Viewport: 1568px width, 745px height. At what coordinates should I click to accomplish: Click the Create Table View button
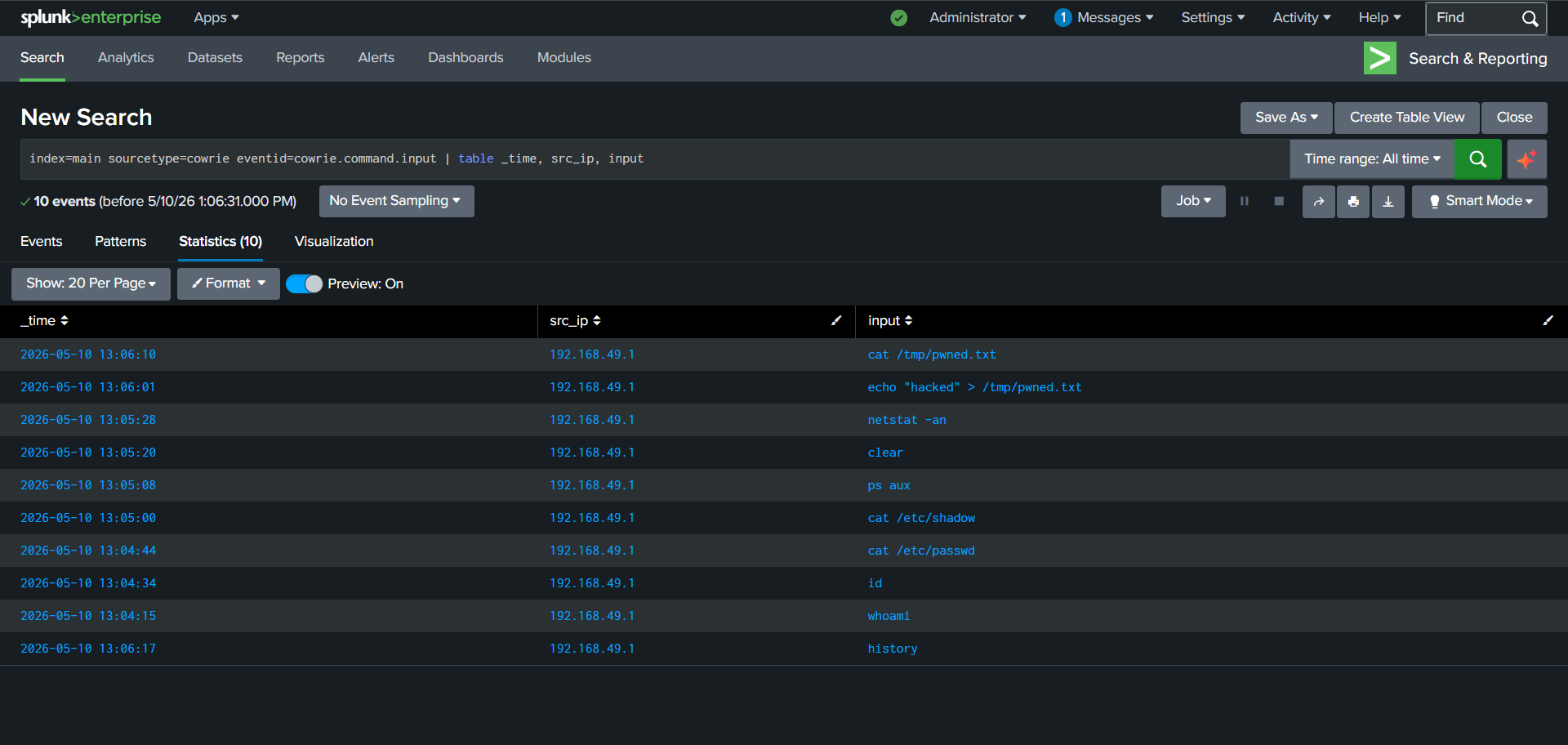(x=1407, y=118)
